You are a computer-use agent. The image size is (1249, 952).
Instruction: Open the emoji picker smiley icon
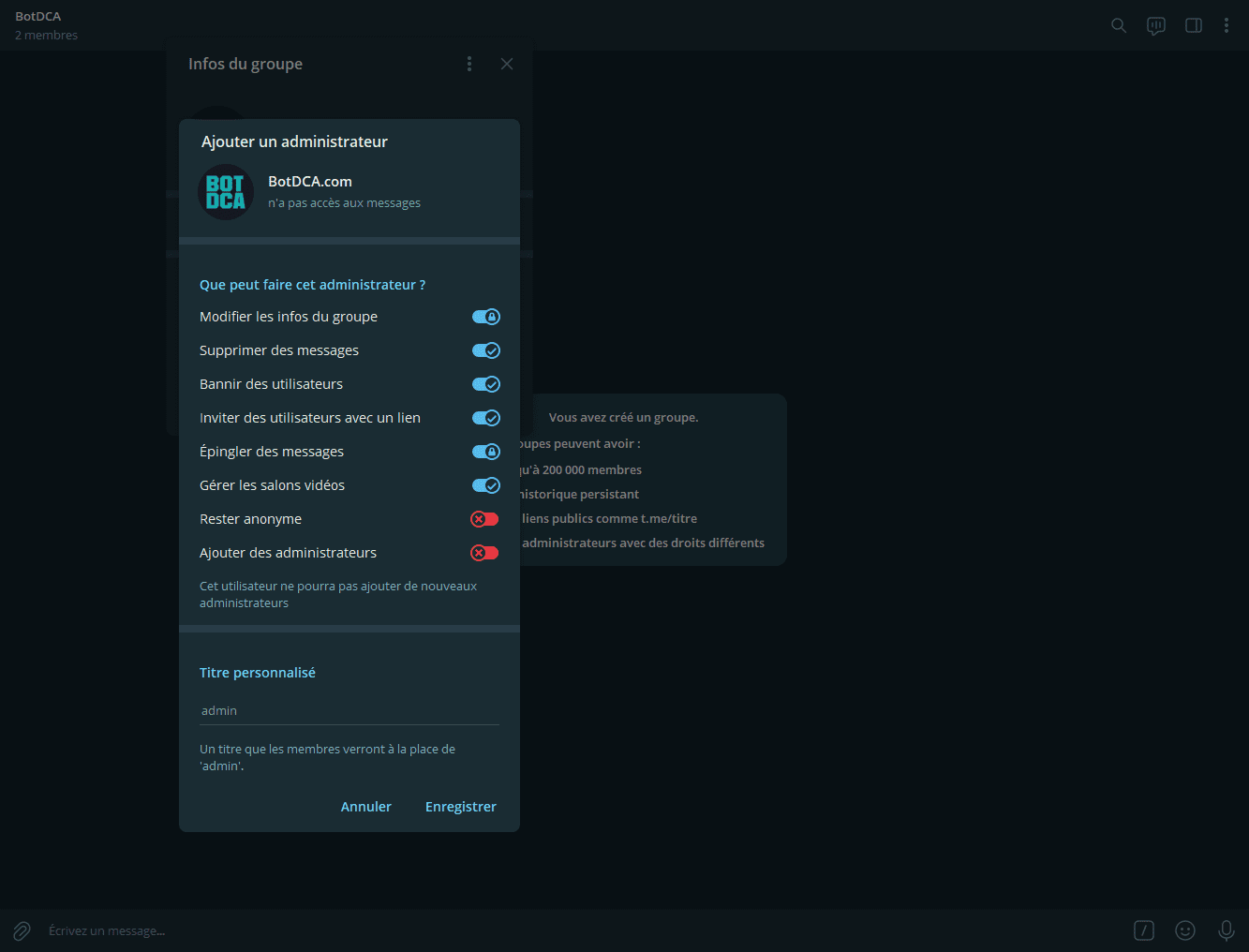click(1185, 930)
